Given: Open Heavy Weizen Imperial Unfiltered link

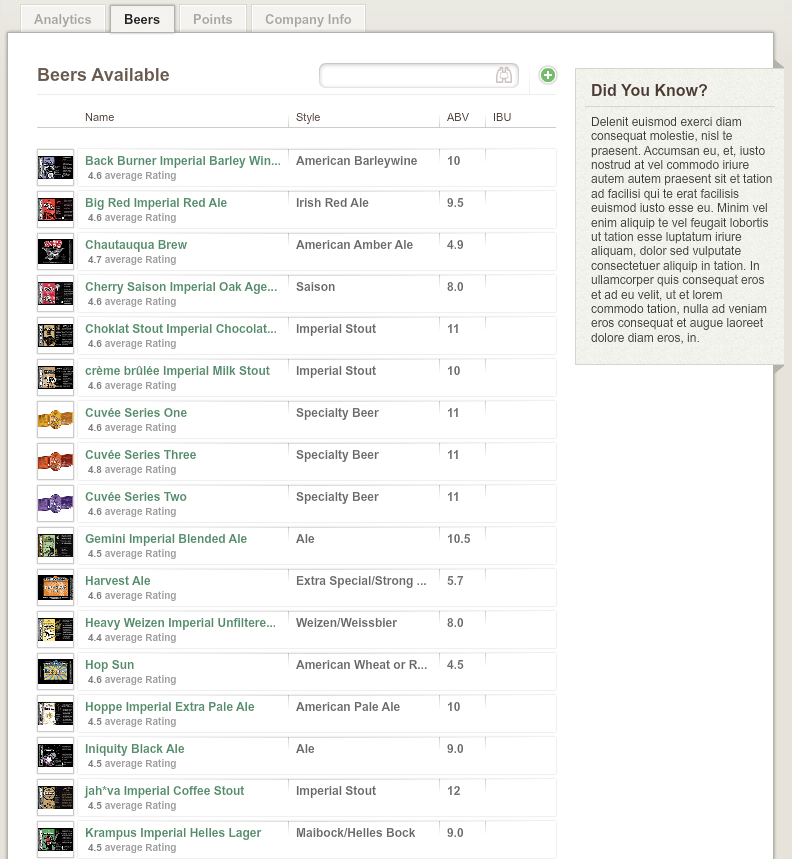Looking at the screenshot, I should click(180, 623).
